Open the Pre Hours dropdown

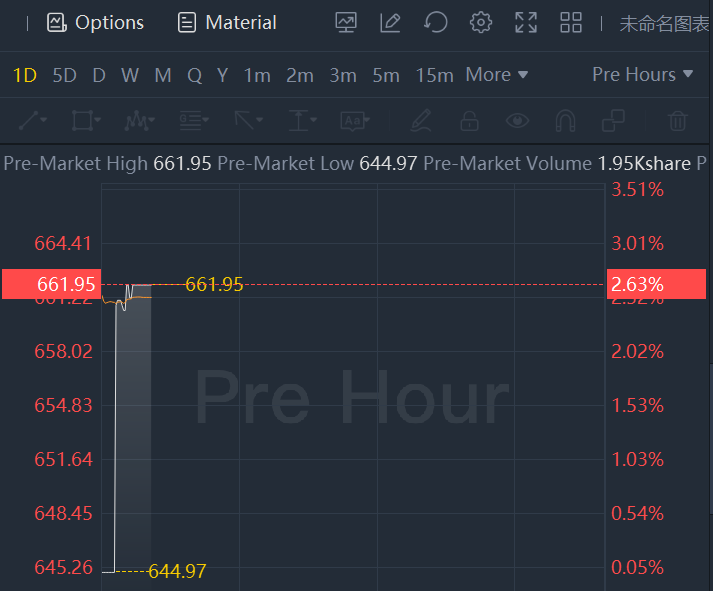point(642,75)
